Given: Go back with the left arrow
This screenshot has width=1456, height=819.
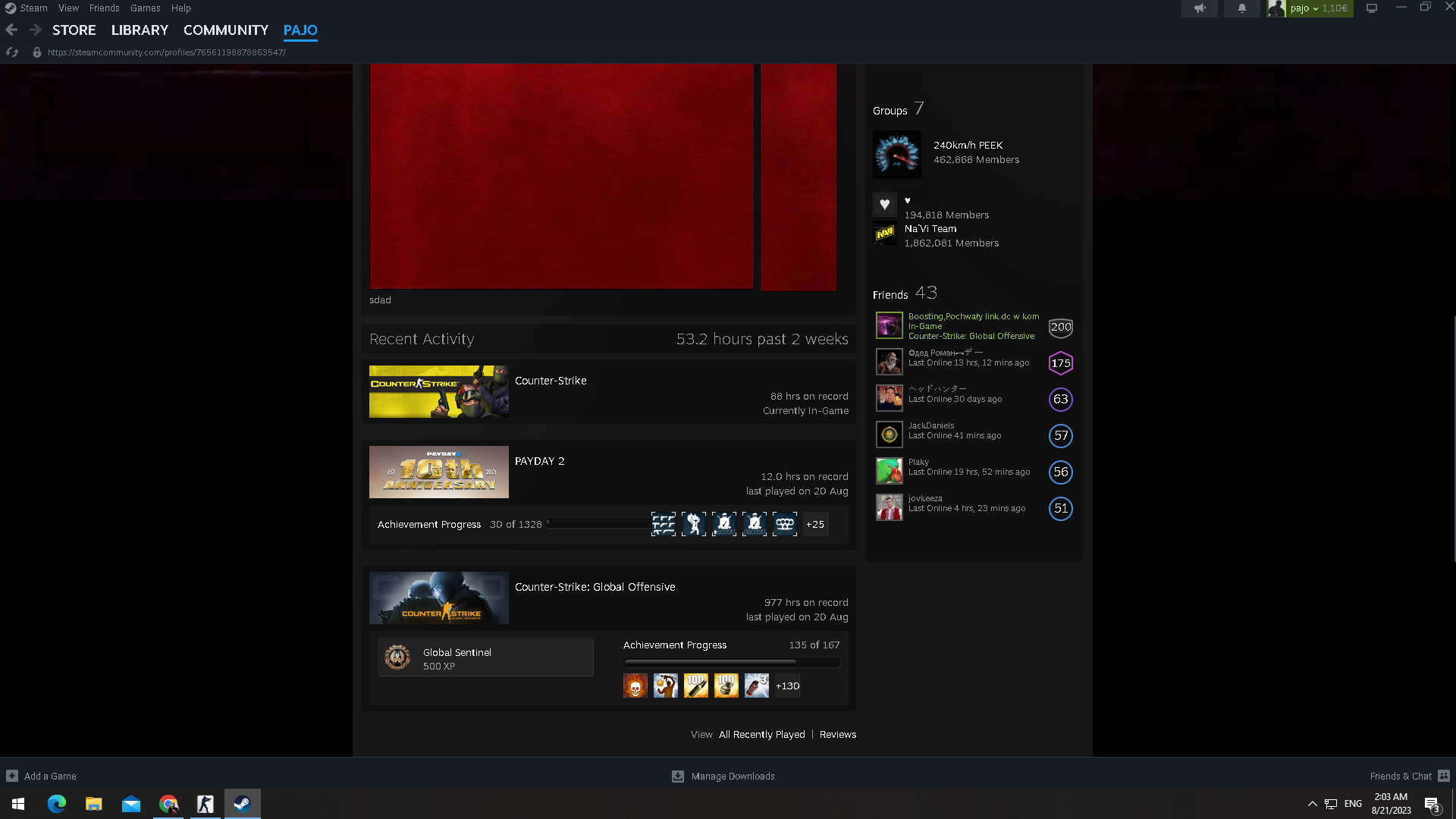Looking at the screenshot, I should [11, 30].
